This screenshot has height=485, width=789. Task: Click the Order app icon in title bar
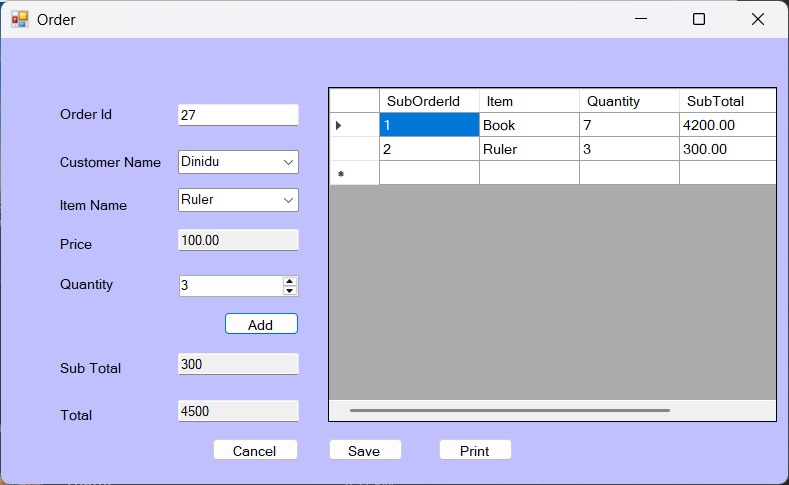20,19
